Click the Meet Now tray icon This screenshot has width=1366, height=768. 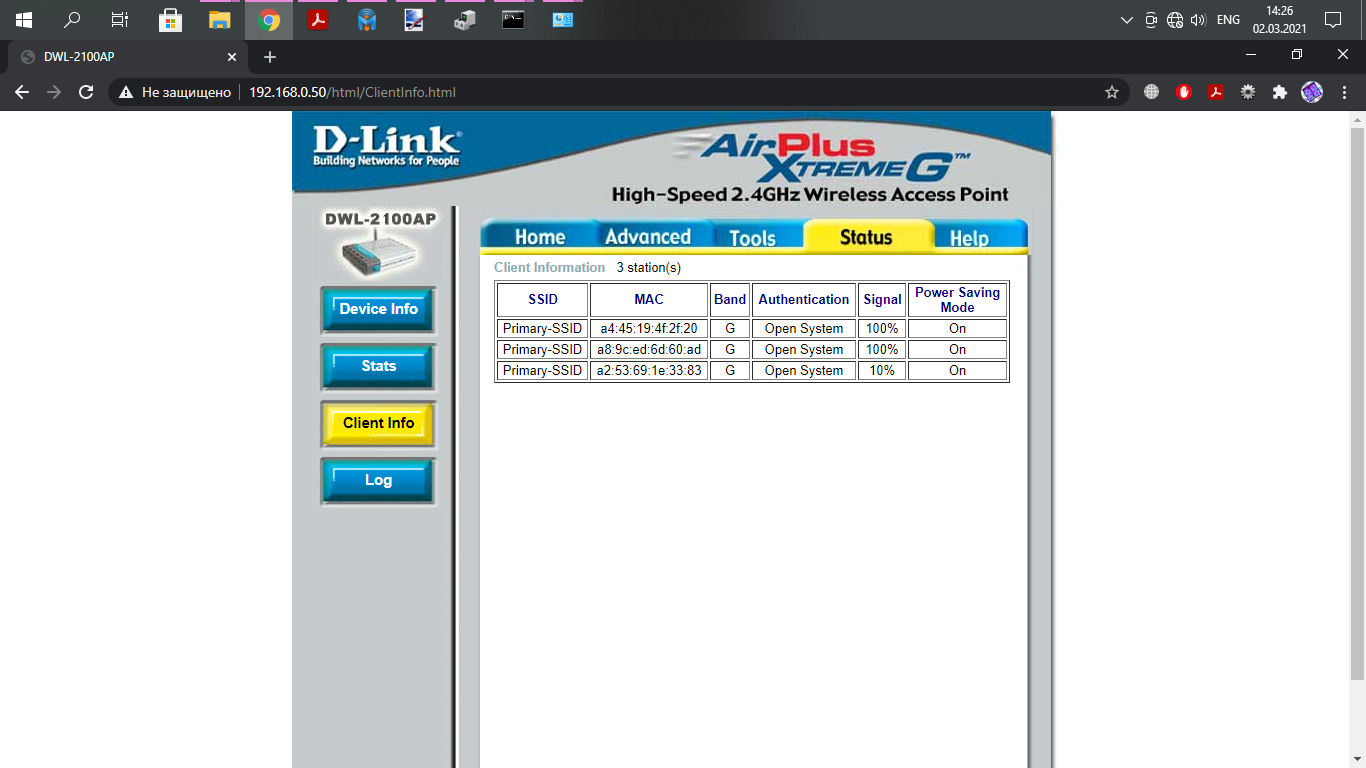pos(1151,20)
